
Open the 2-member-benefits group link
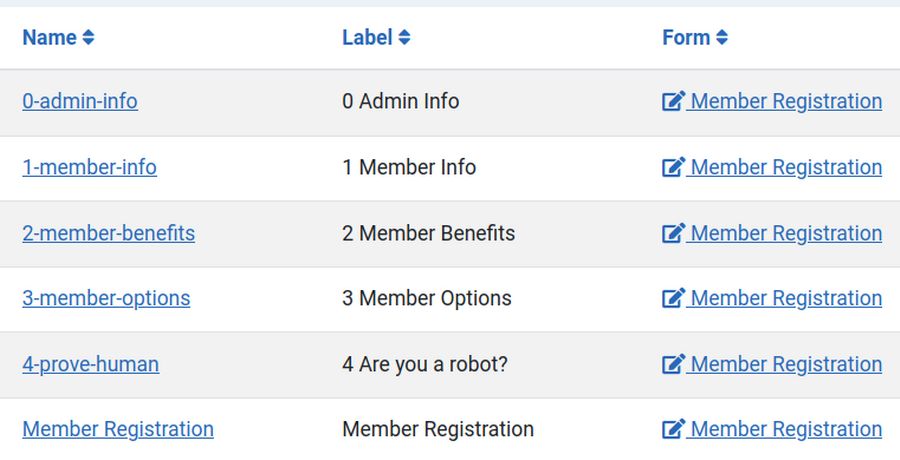108,233
